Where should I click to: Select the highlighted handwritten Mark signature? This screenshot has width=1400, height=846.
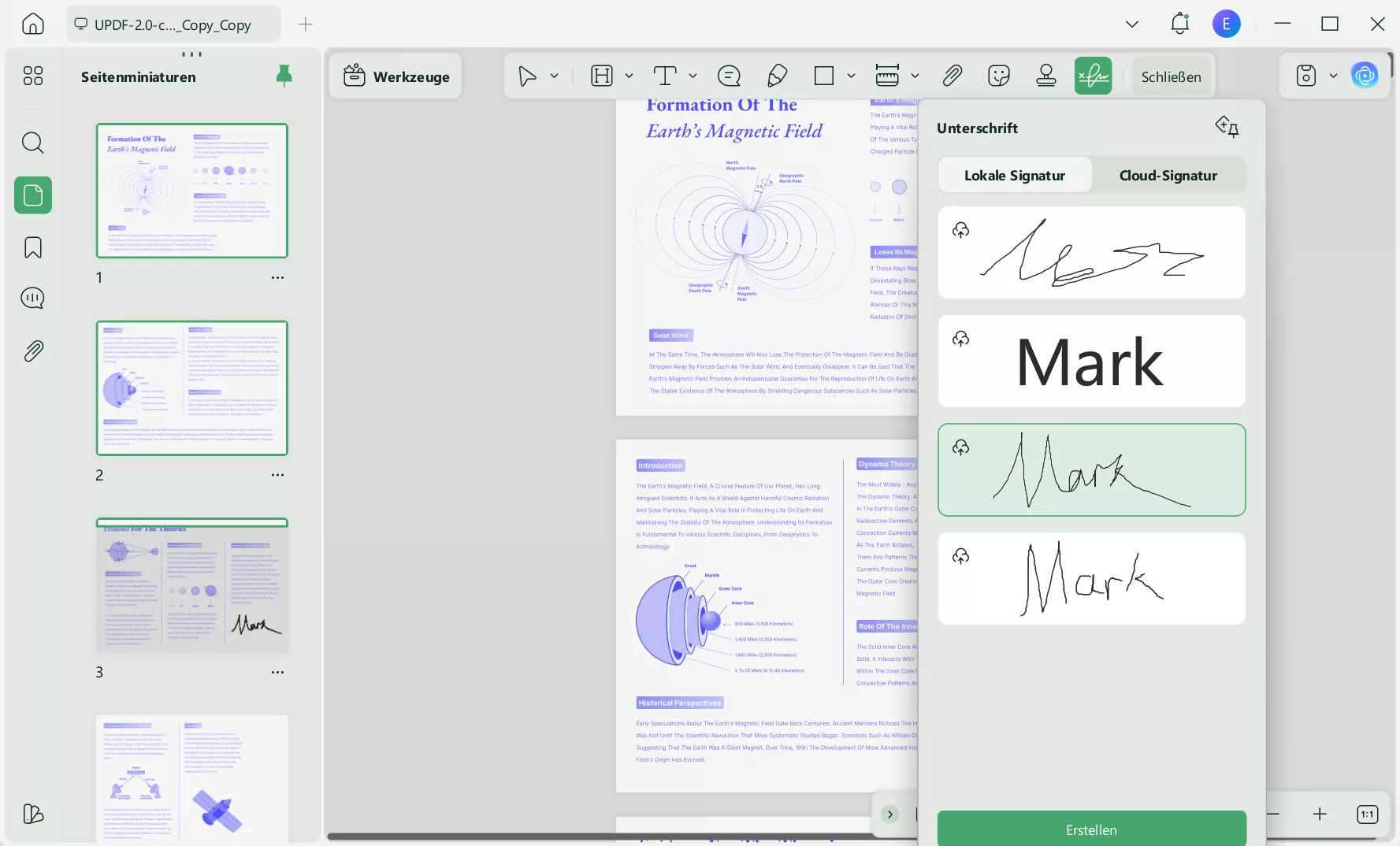click(1091, 469)
